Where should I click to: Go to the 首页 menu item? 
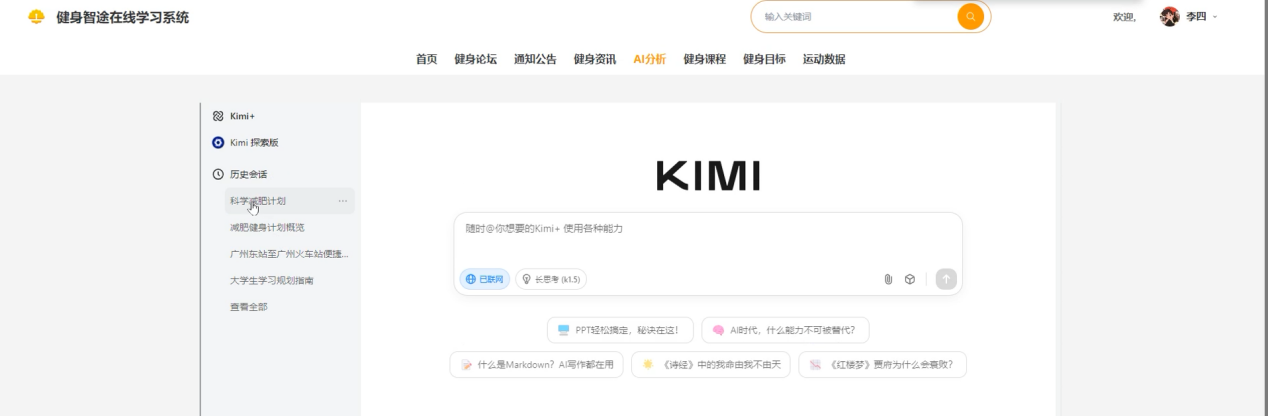coord(427,59)
